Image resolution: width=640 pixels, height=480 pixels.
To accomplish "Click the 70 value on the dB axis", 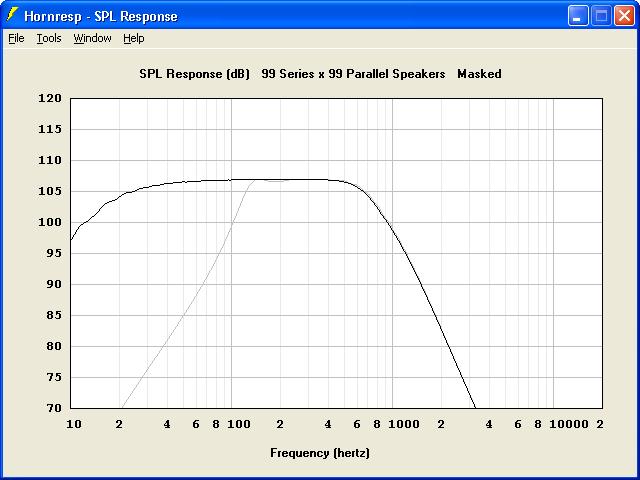I will point(52,408).
